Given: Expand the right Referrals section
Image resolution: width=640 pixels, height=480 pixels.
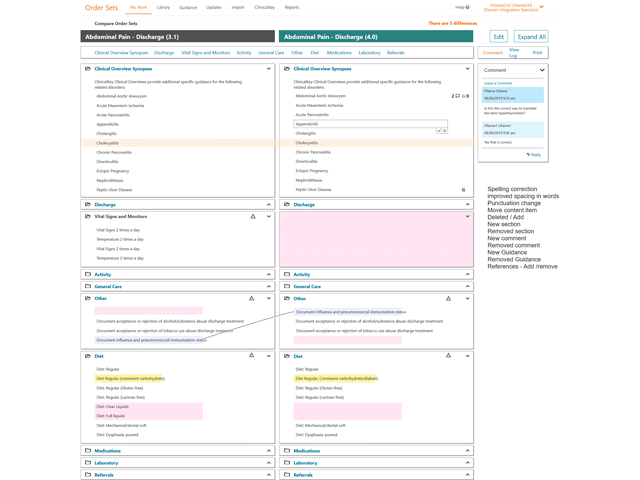Looking at the screenshot, I should tap(467, 475).
